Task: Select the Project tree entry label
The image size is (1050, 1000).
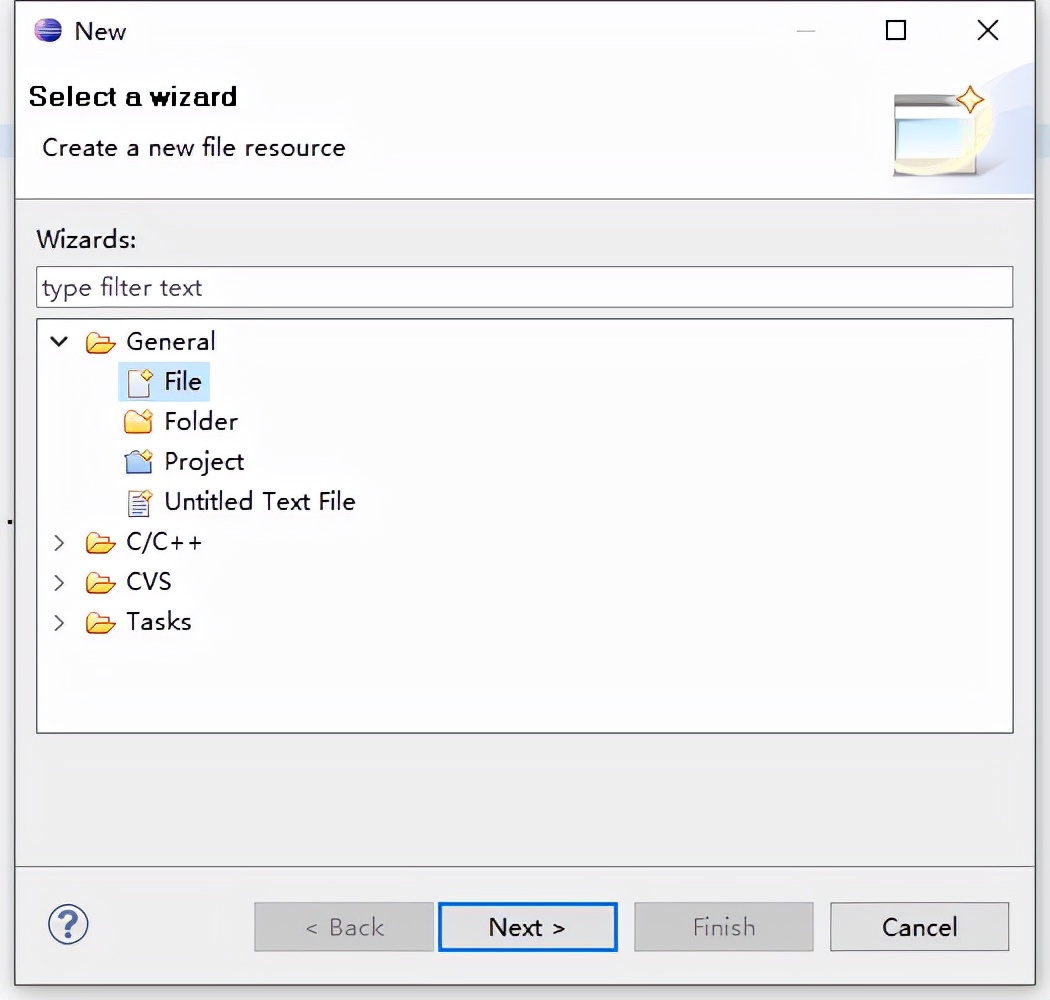Action: click(204, 462)
